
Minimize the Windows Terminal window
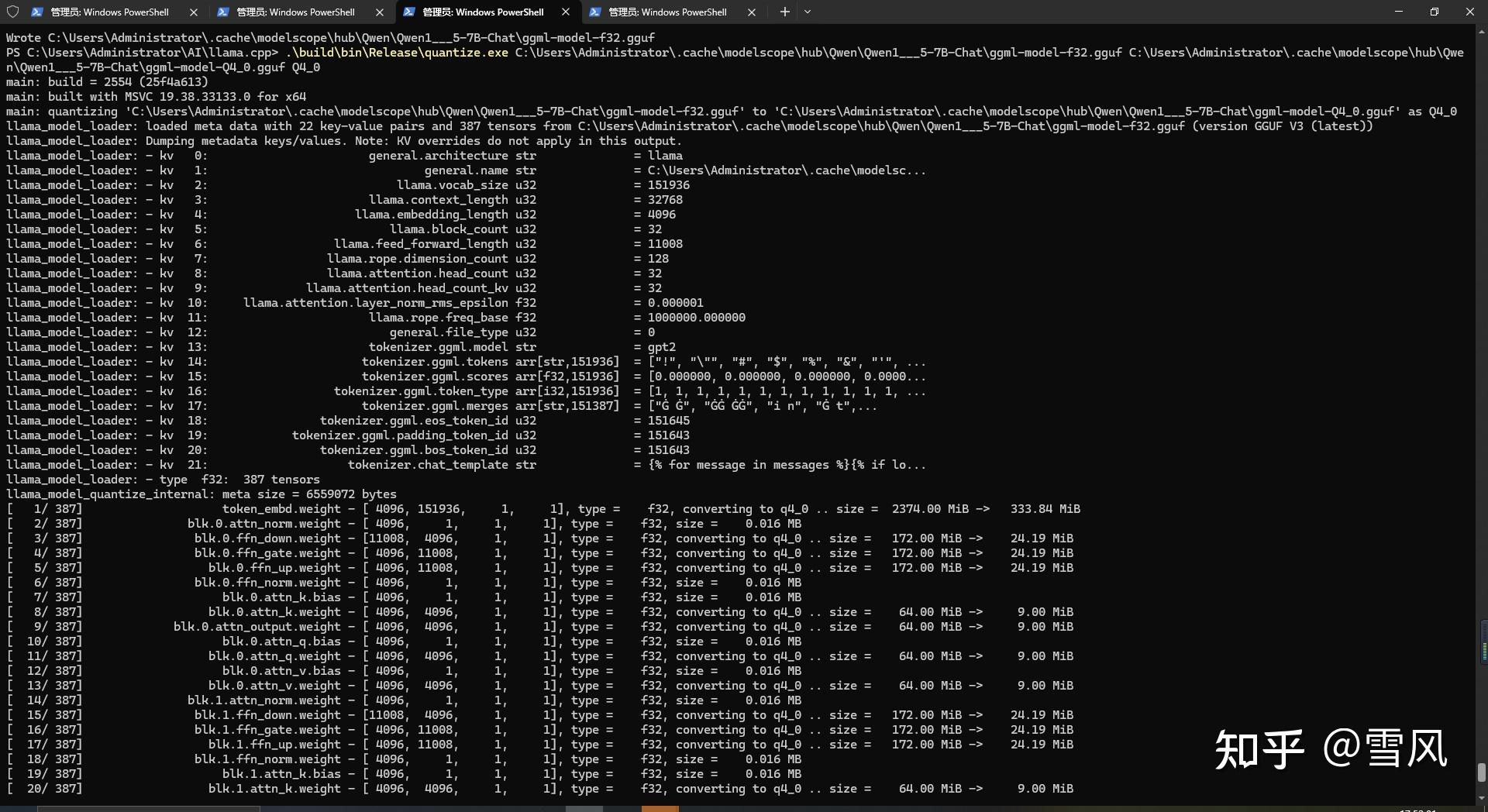coord(1399,12)
